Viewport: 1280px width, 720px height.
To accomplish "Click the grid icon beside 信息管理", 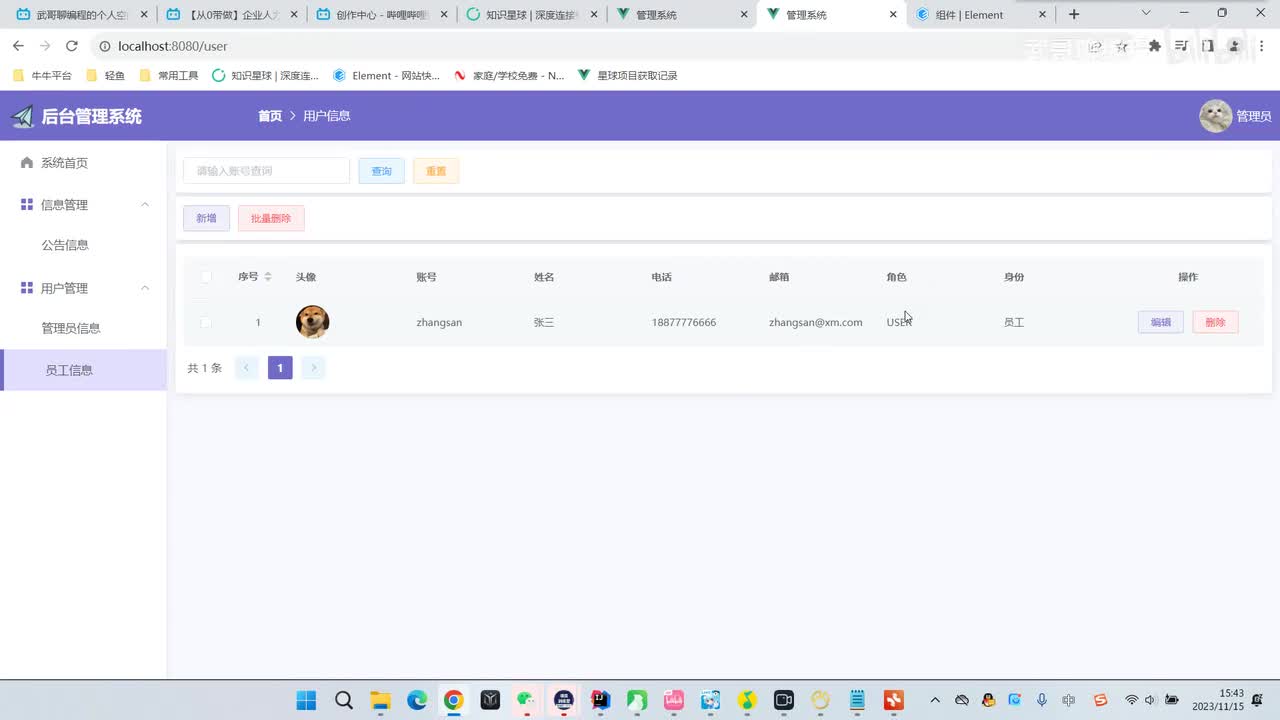I will point(27,204).
